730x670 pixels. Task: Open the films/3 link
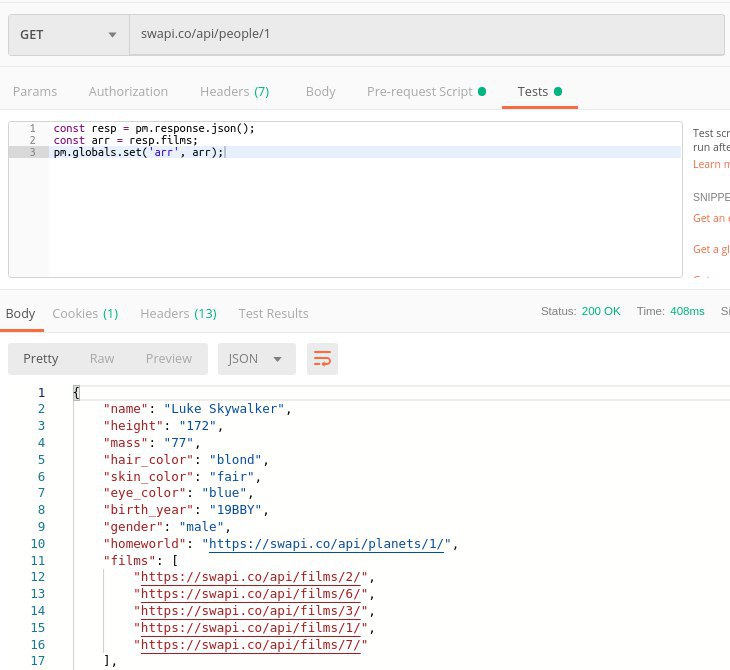click(x=250, y=611)
